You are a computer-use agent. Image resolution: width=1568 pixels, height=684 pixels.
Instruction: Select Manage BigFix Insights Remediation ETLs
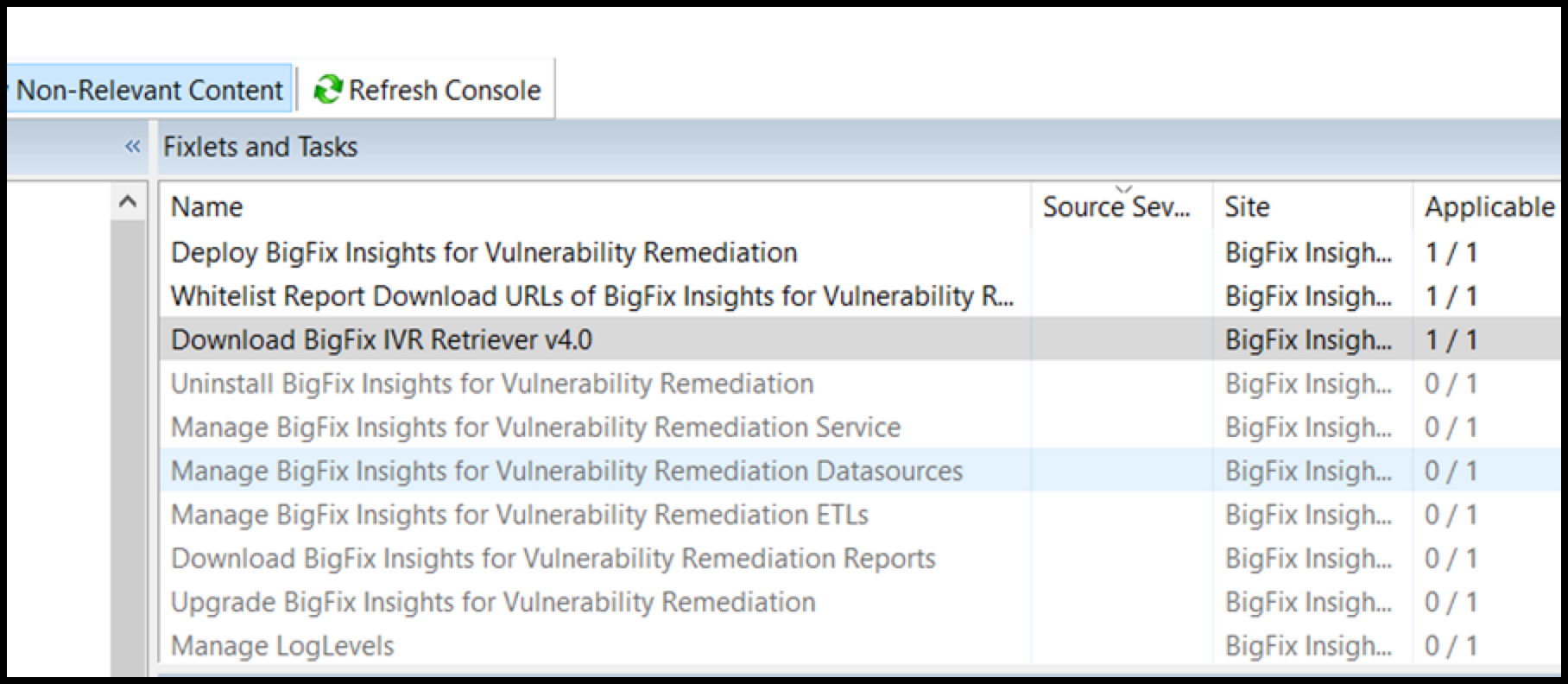tap(519, 515)
